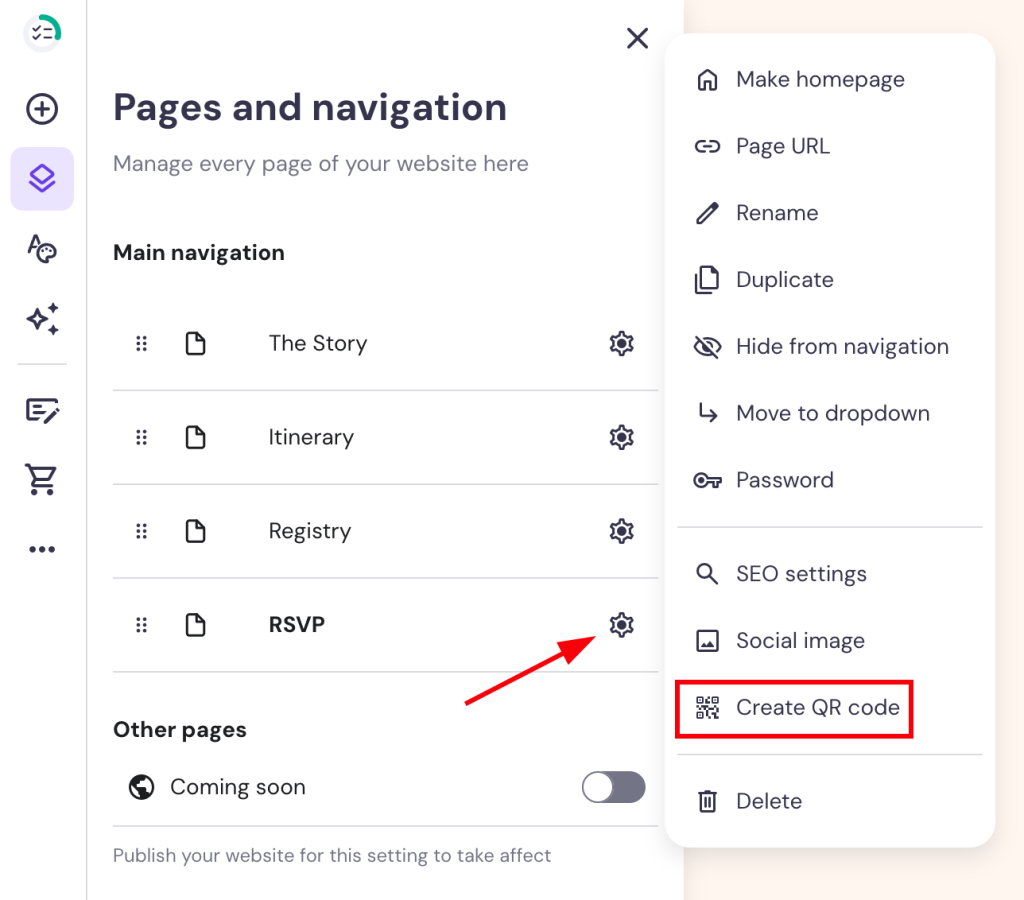The image size is (1024, 900).
Task: Choose Move to dropdown option
Action: pos(833,413)
